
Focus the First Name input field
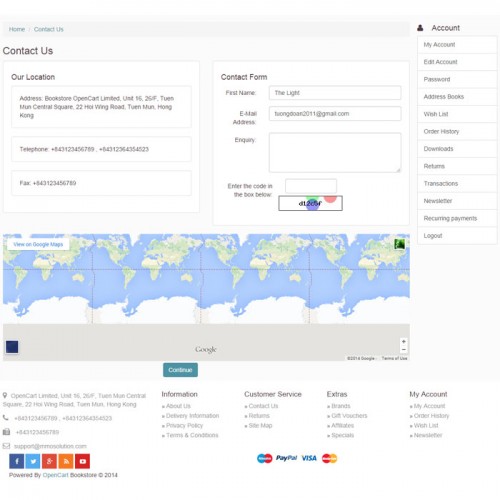coord(335,93)
